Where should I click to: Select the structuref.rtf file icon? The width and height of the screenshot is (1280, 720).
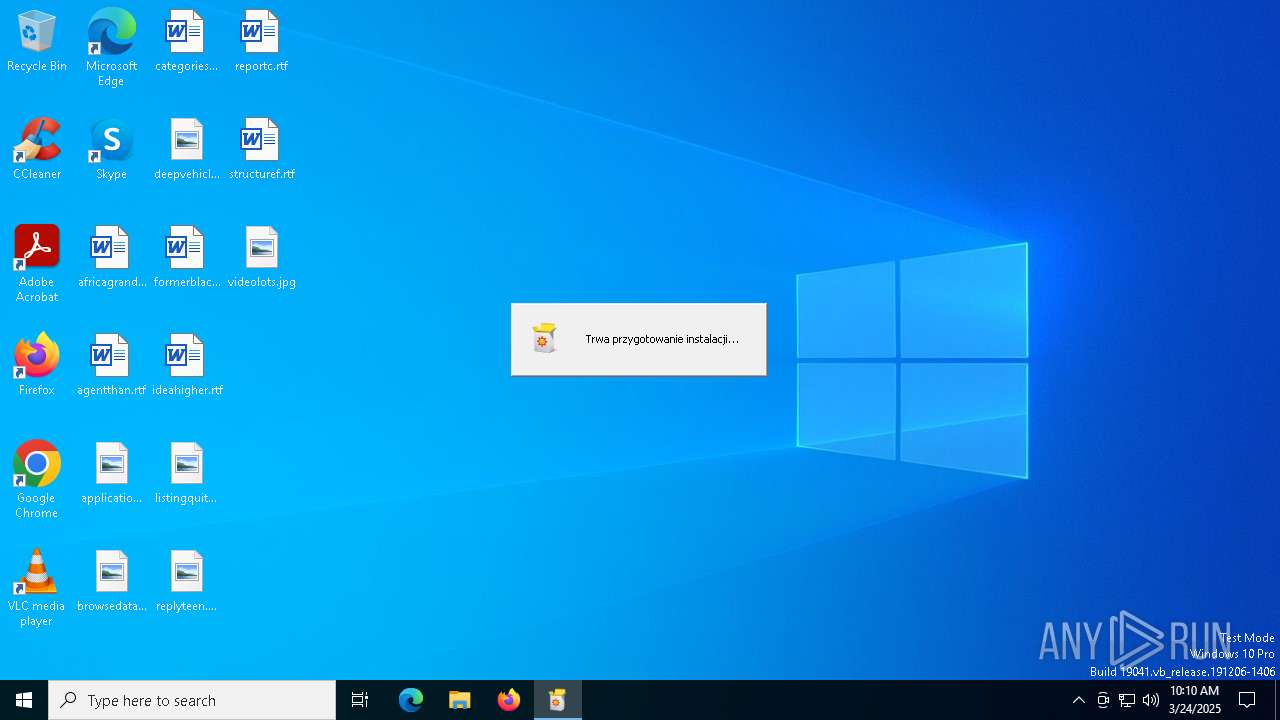coord(261,149)
